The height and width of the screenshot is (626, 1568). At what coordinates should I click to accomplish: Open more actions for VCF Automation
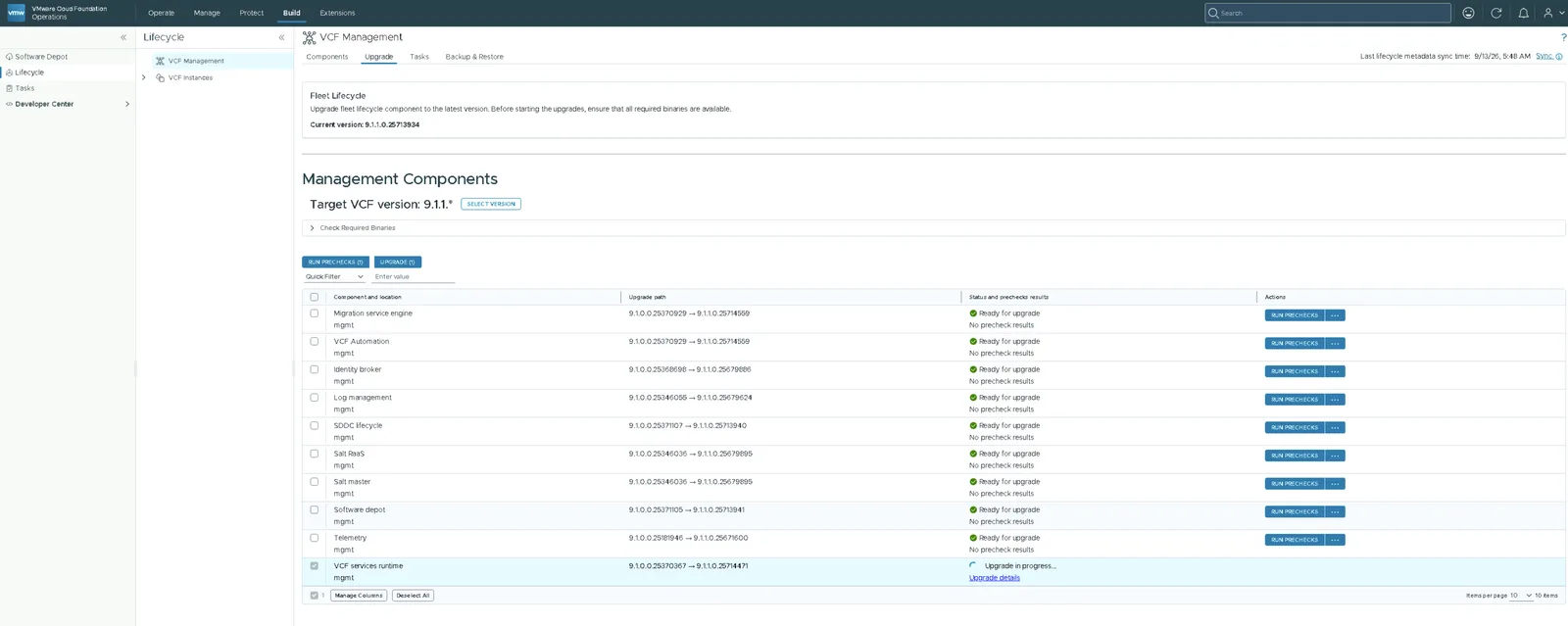point(1335,344)
